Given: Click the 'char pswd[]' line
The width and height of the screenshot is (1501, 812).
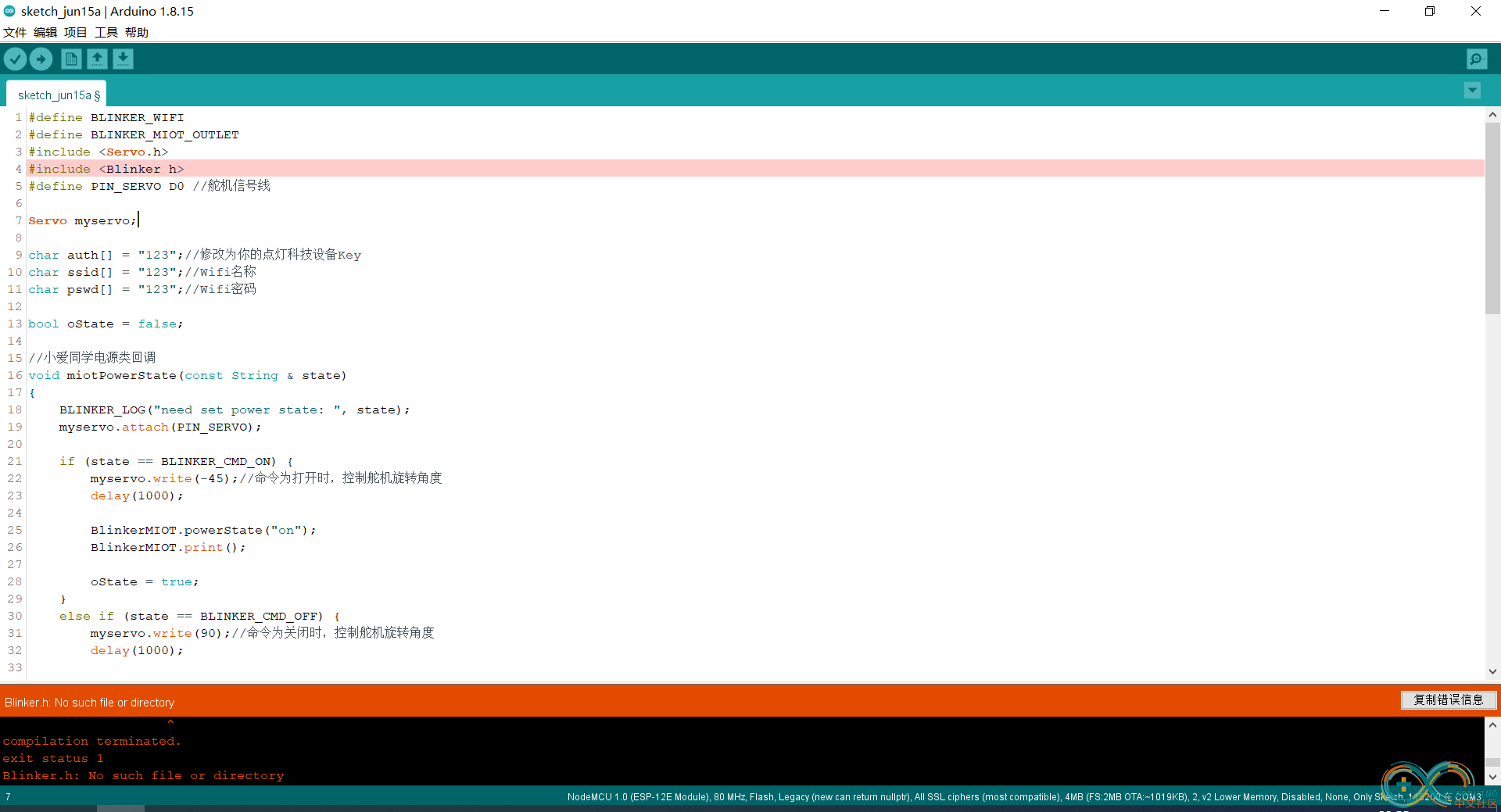Looking at the screenshot, I should coord(142,289).
